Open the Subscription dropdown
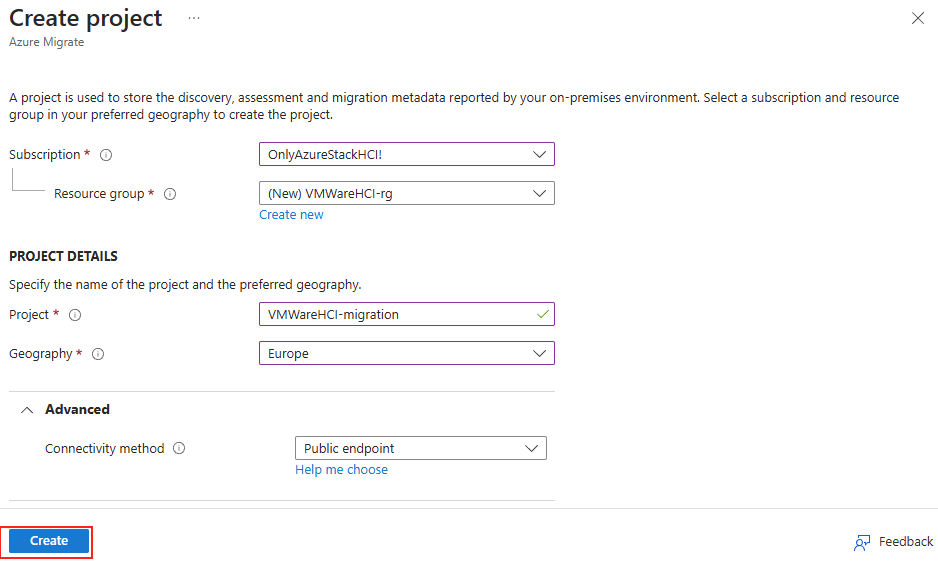The image size is (938, 563). point(407,154)
